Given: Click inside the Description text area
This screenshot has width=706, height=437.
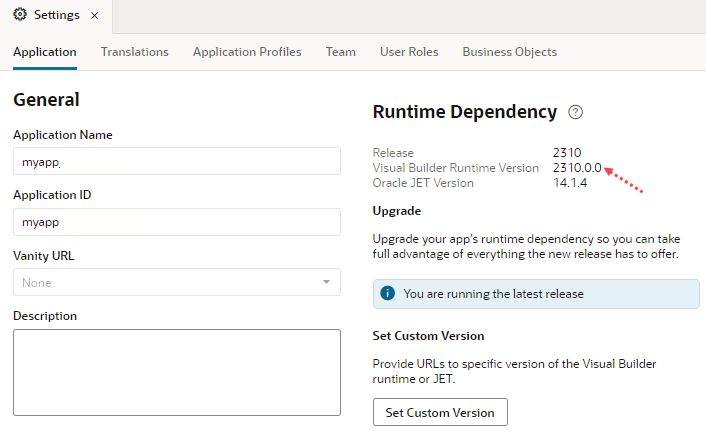Looking at the screenshot, I should point(177,372).
